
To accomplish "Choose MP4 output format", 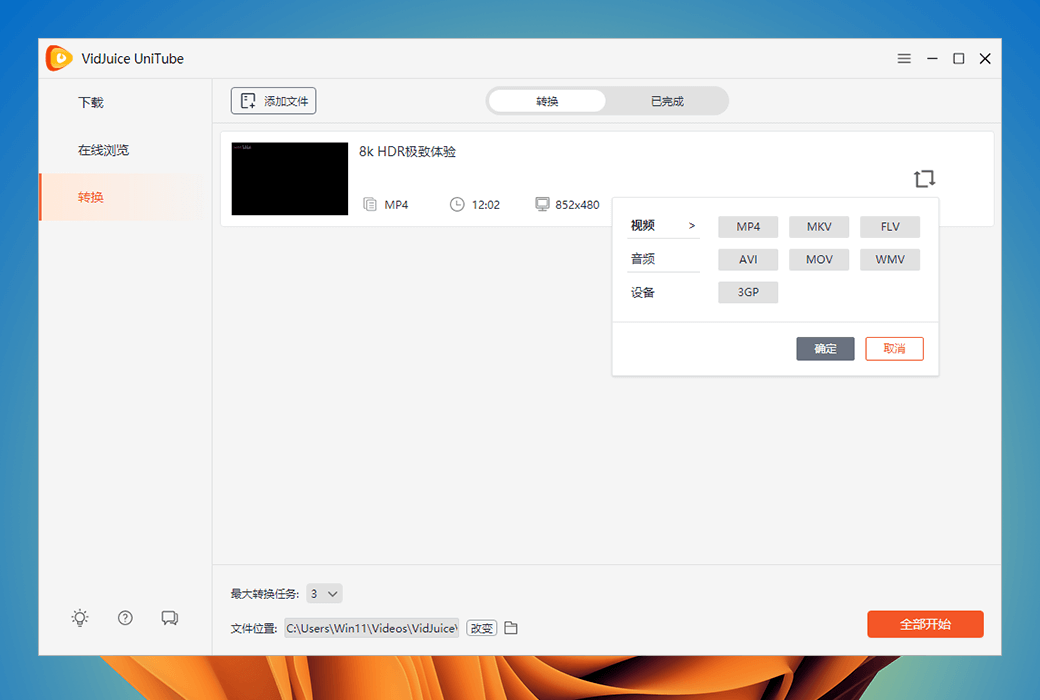I will tap(748, 226).
